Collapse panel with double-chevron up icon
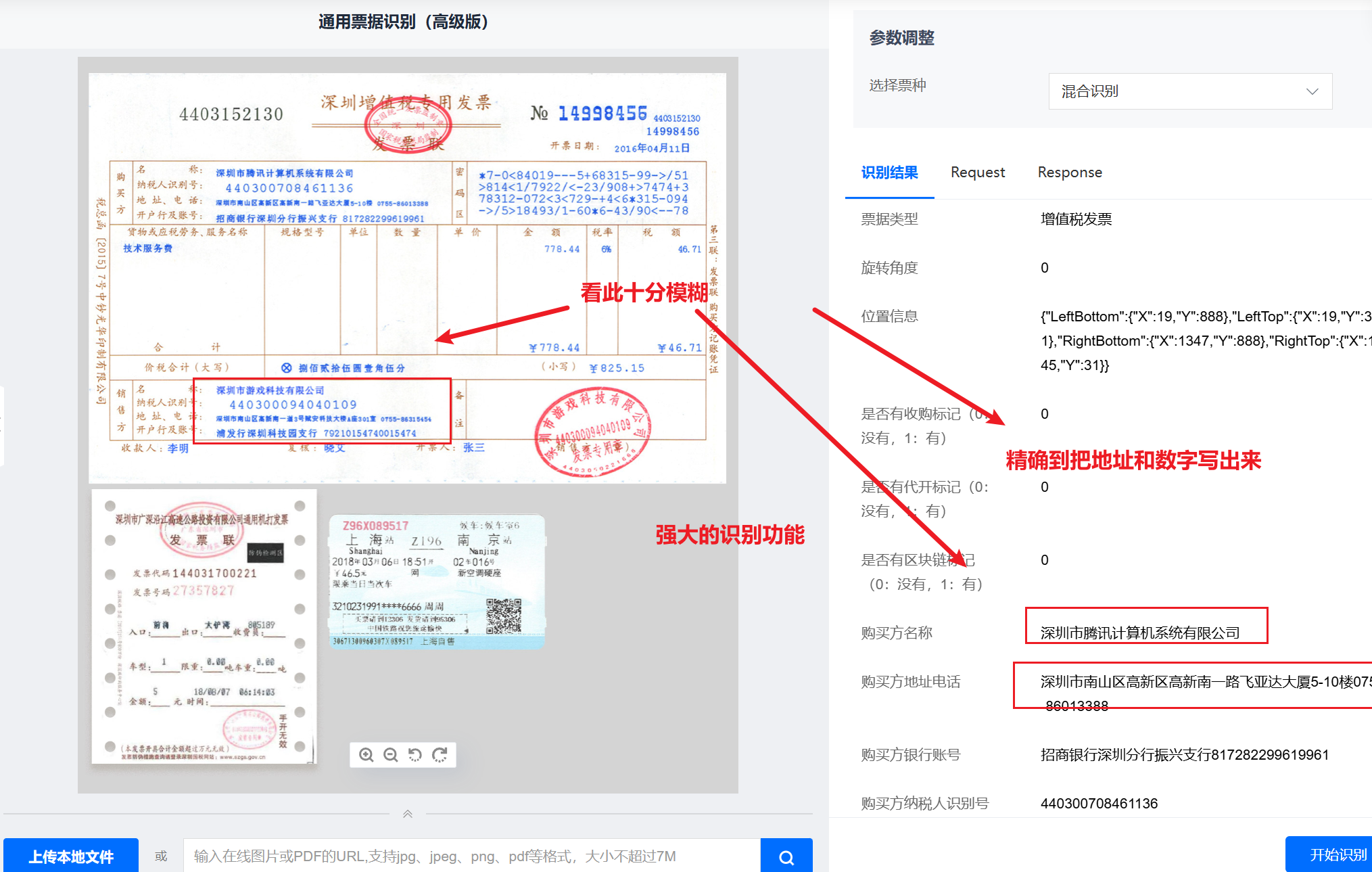This screenshot has width=1372, height=872. [408, 814]
